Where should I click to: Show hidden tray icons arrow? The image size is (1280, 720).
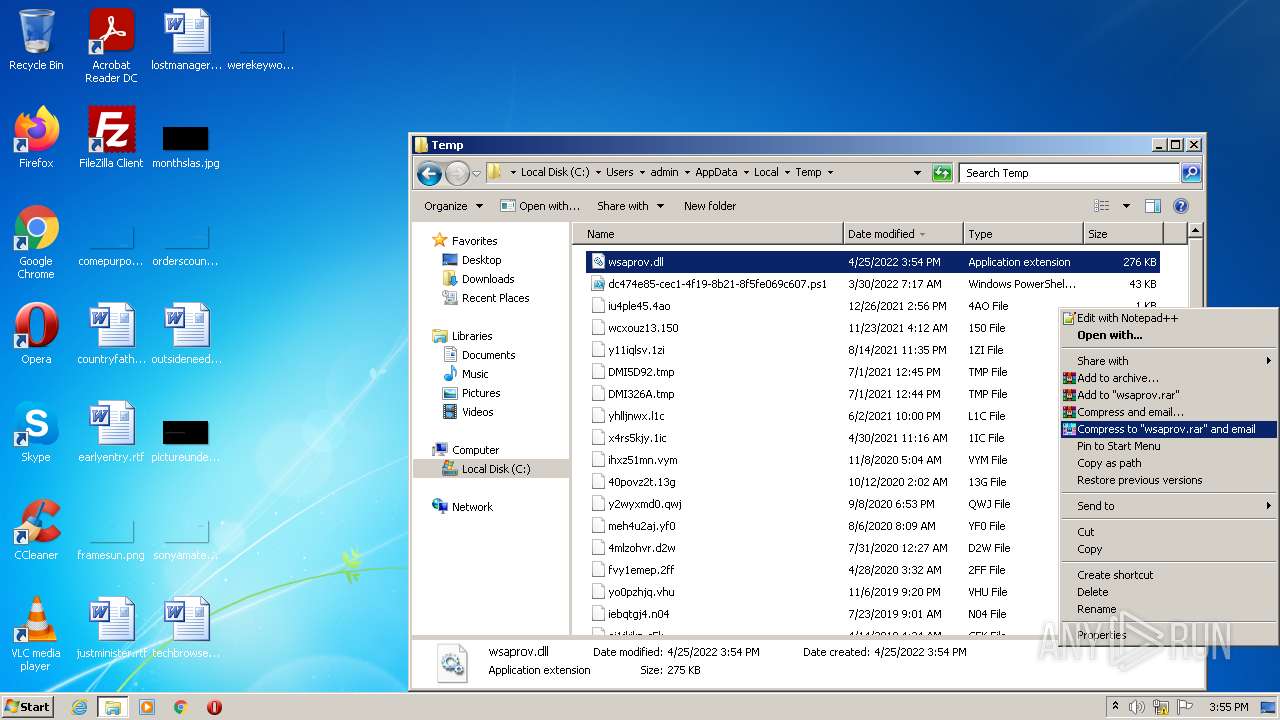(1115, 707)
